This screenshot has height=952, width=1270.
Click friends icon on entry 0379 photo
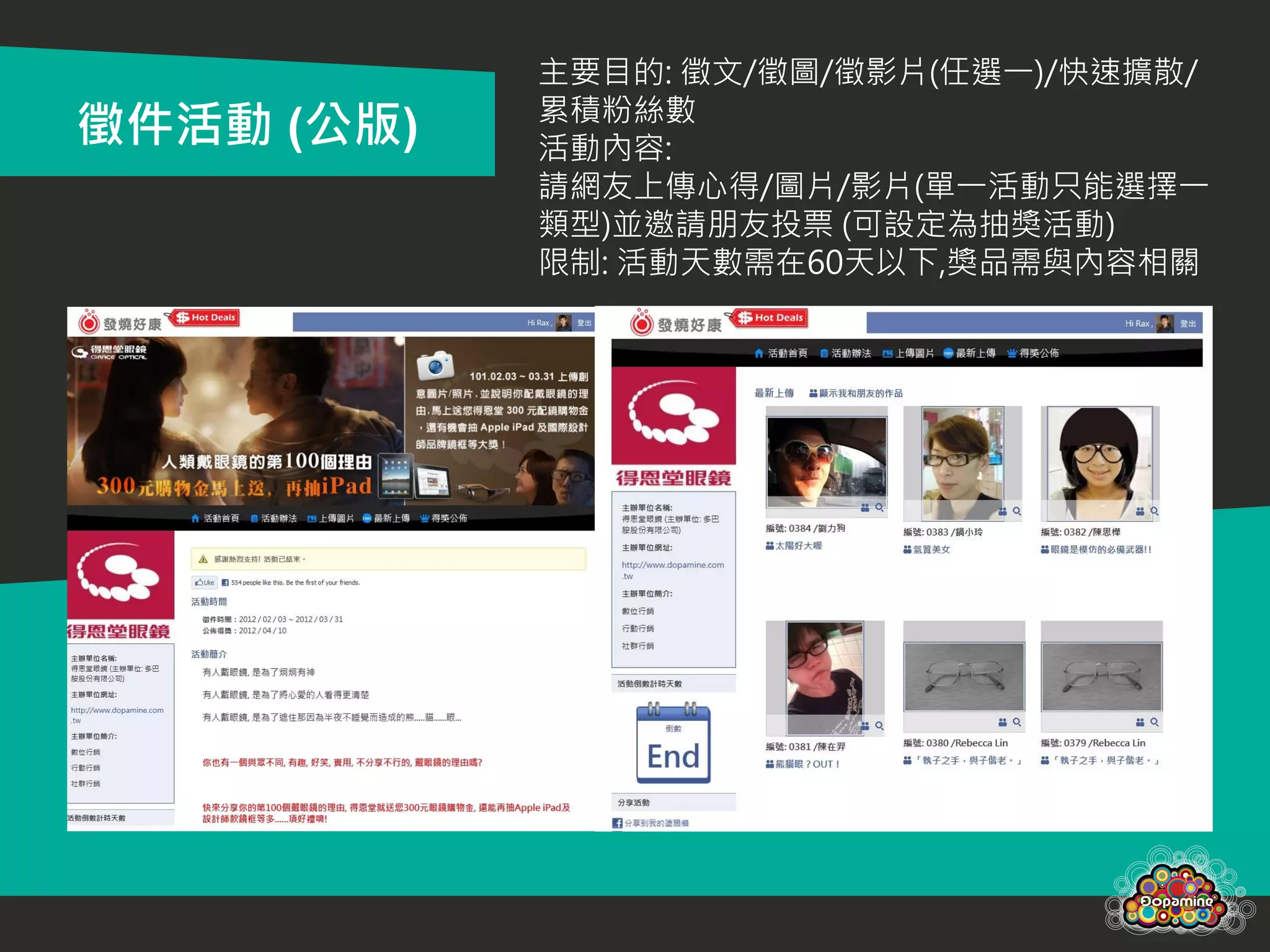tap(1140, 722)
